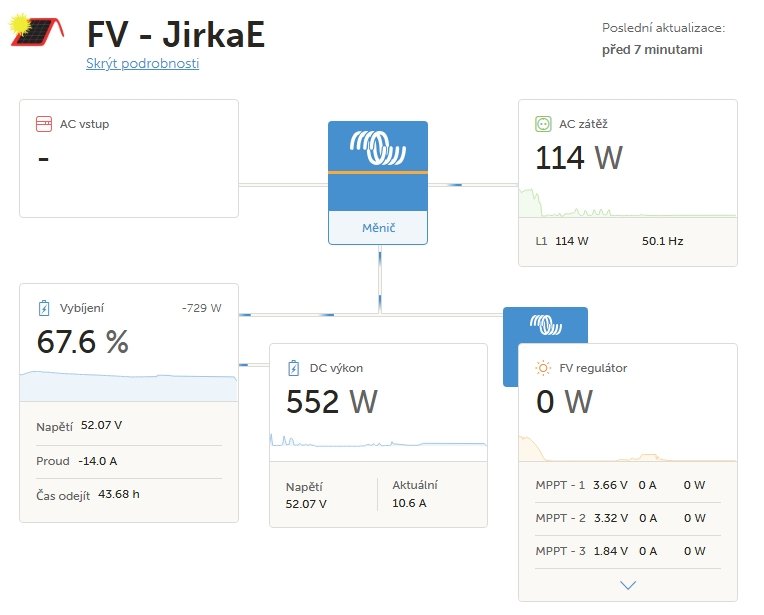This screenshot has width=764, height=615.
Task: Select the MPPT - 1 row
Action: [628, 485]
